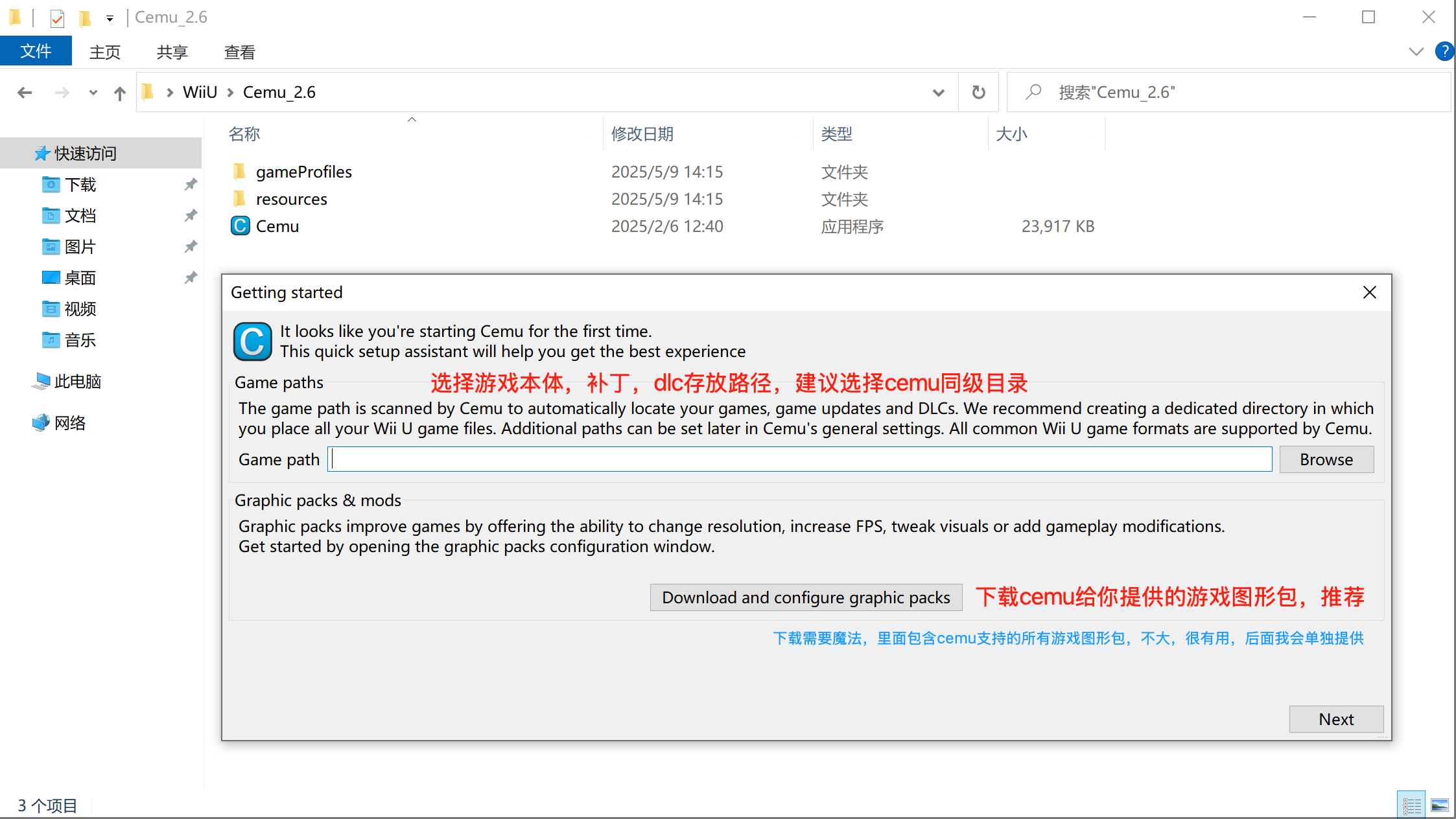Viewport: 1456px width, 819px height.
Task: Select 网络 in the navigation pane
Action: 70,423
